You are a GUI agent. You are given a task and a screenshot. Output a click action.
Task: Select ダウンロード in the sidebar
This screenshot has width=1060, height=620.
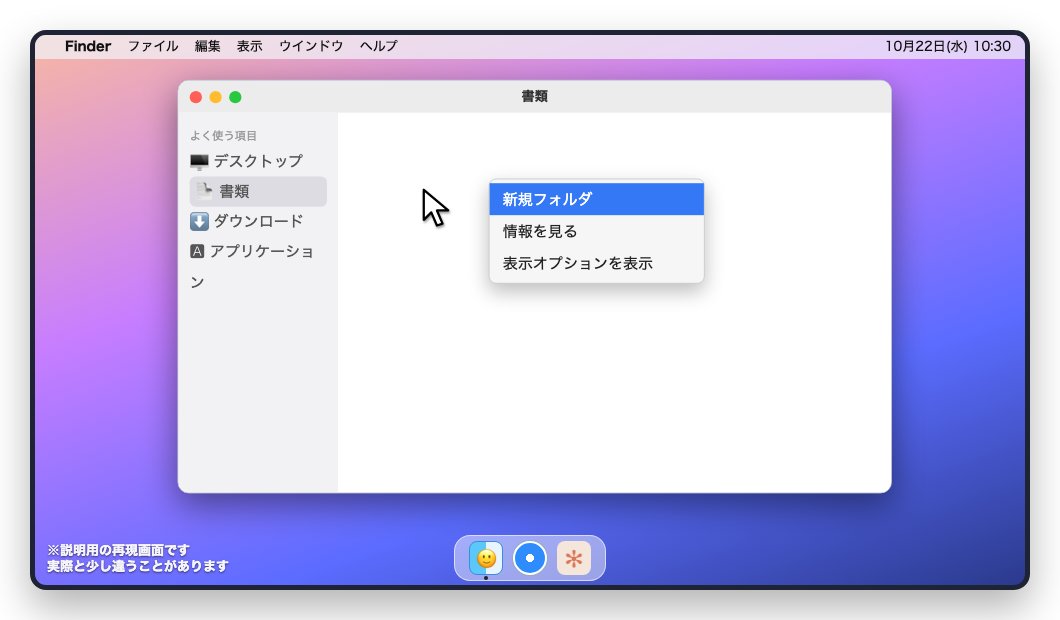[258, 221]
